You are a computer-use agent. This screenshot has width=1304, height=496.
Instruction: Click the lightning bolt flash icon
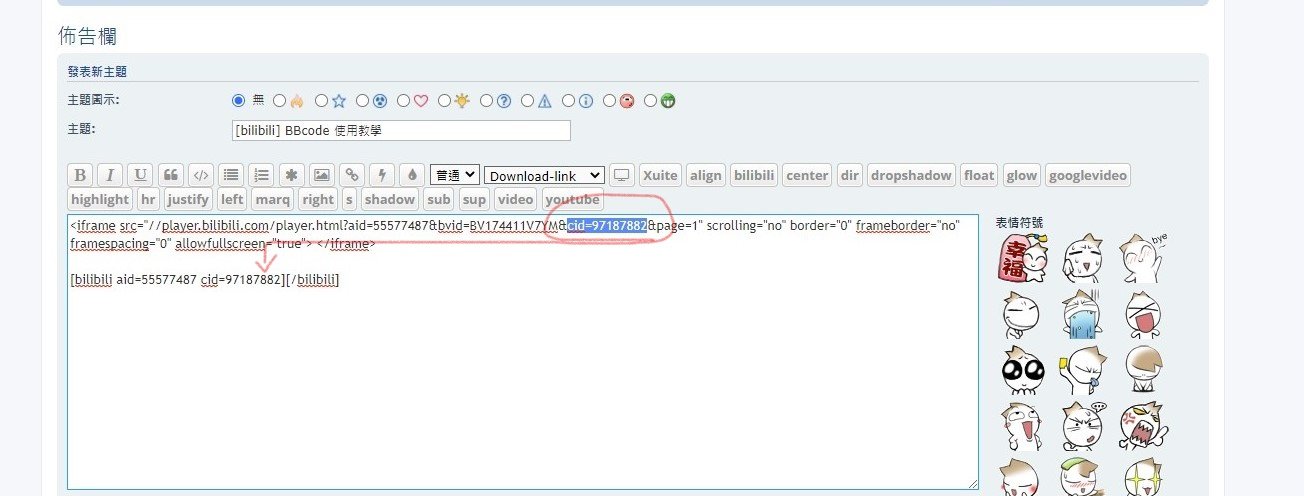tap(381, 175)
